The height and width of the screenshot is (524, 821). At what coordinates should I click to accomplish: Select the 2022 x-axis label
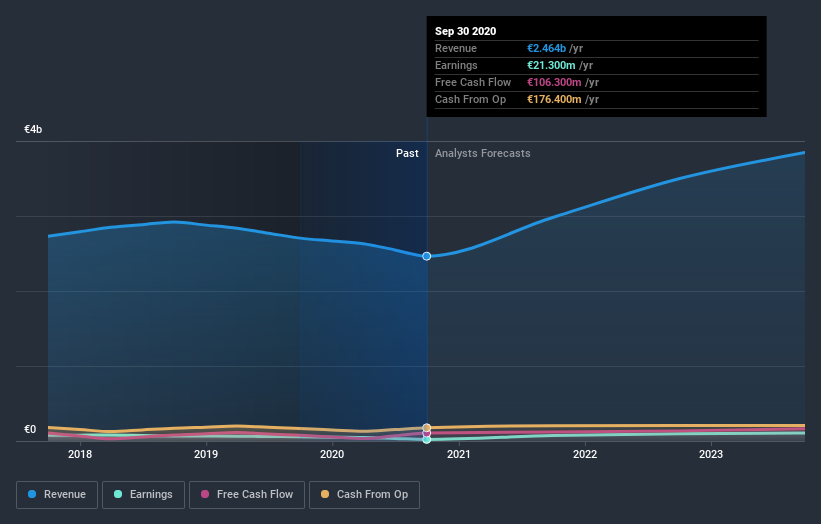[585, 454]
